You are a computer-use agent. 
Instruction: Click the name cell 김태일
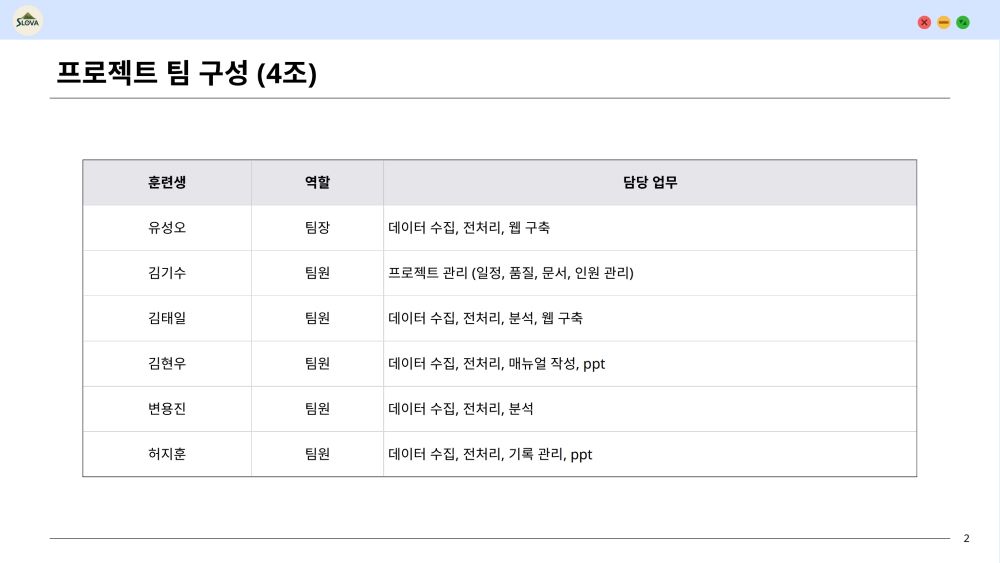(167, 318)
